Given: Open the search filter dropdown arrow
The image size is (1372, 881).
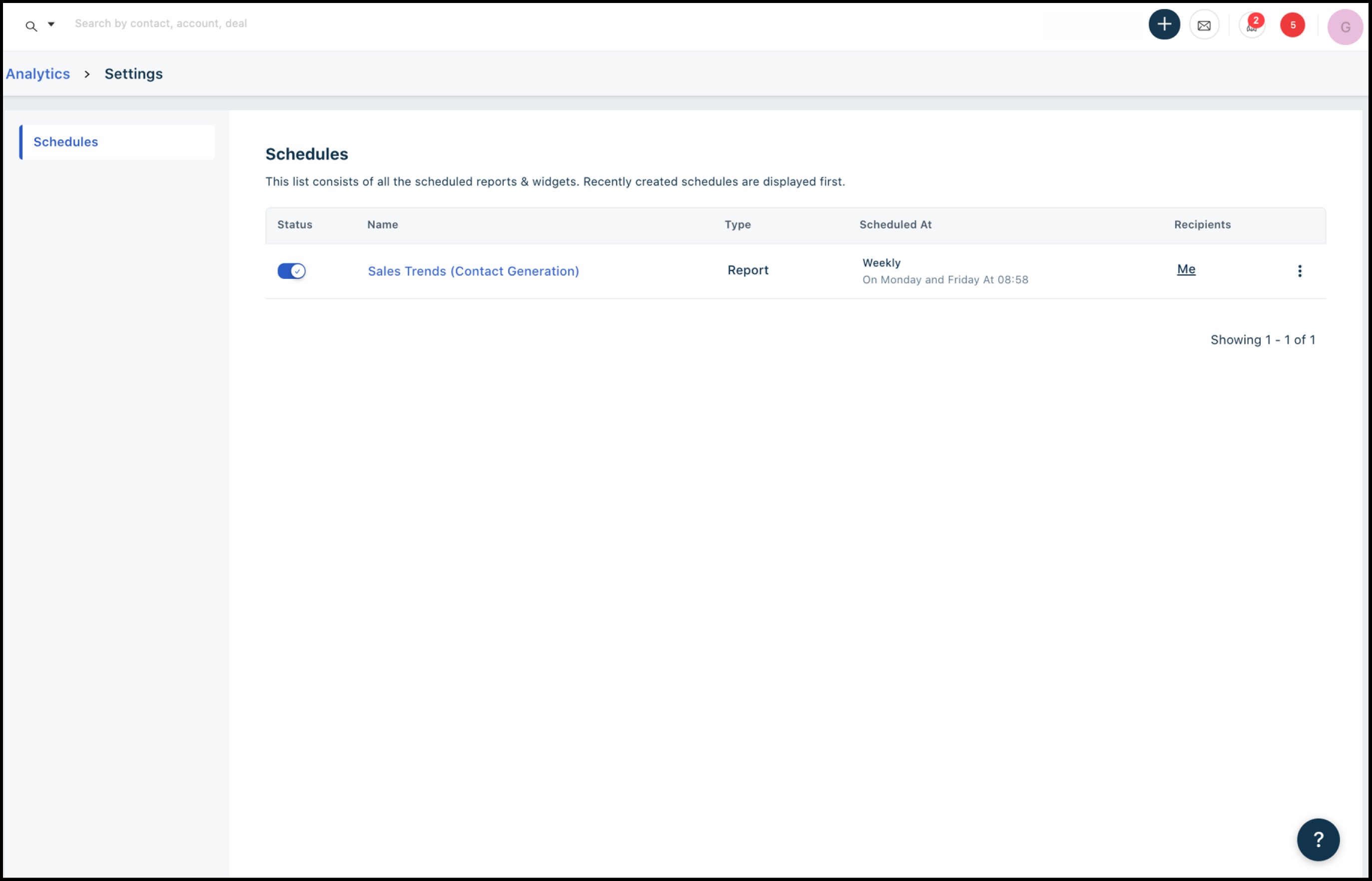Looking at the screenshot, I should (x=51, y=24).
